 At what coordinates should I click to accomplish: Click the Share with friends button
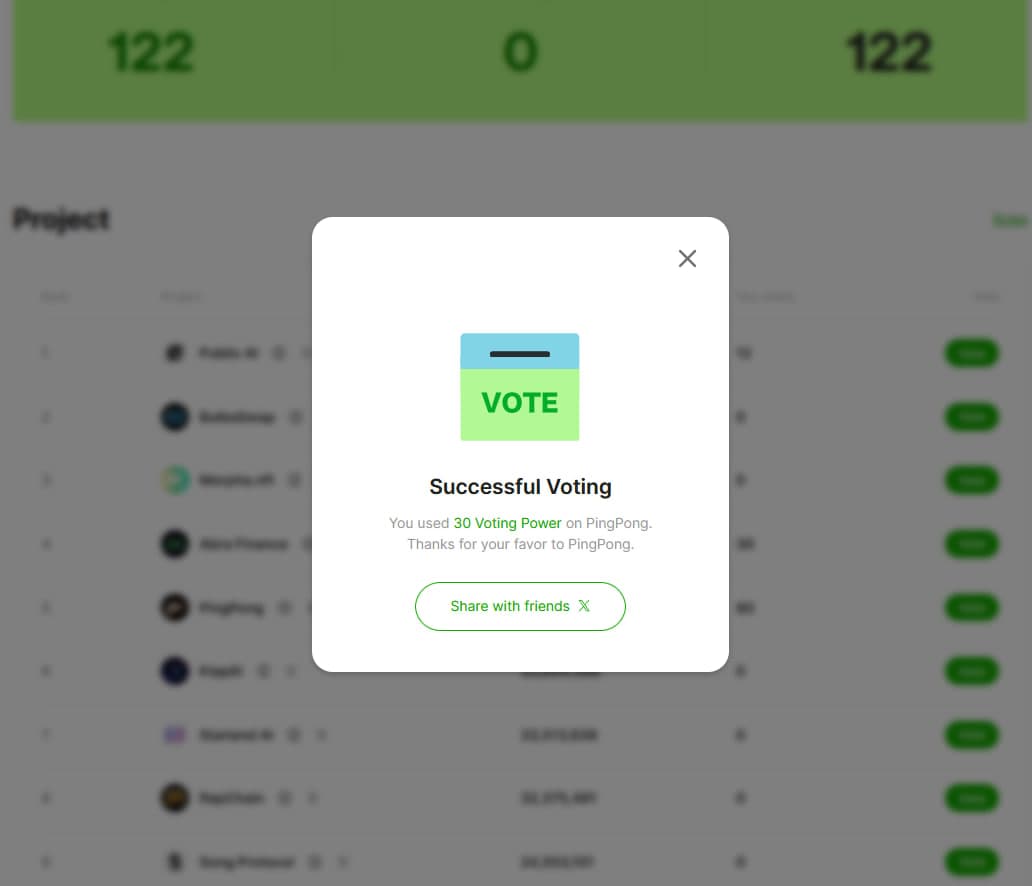520,606
